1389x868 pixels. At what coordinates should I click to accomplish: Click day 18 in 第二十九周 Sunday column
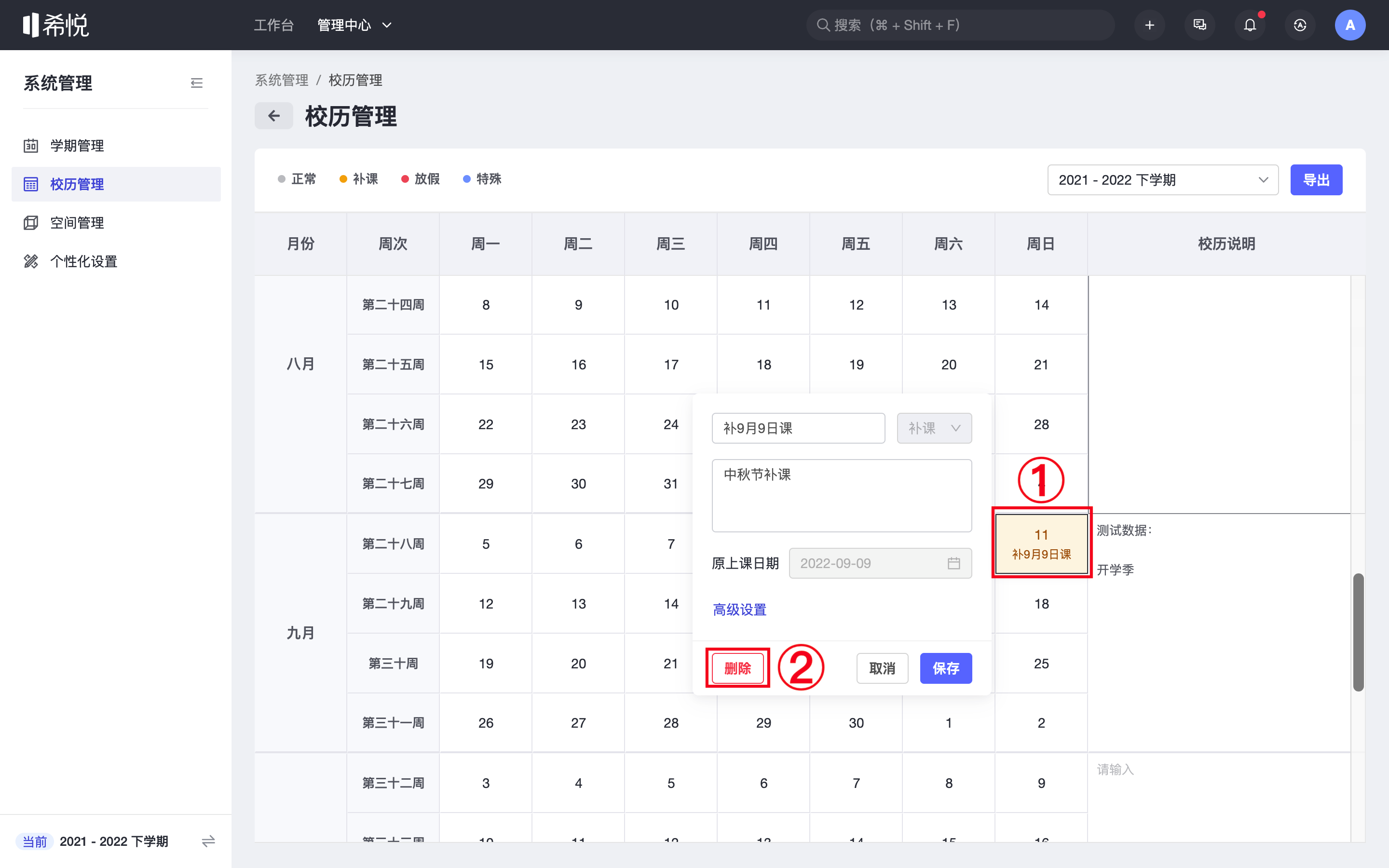[1041, 604]
